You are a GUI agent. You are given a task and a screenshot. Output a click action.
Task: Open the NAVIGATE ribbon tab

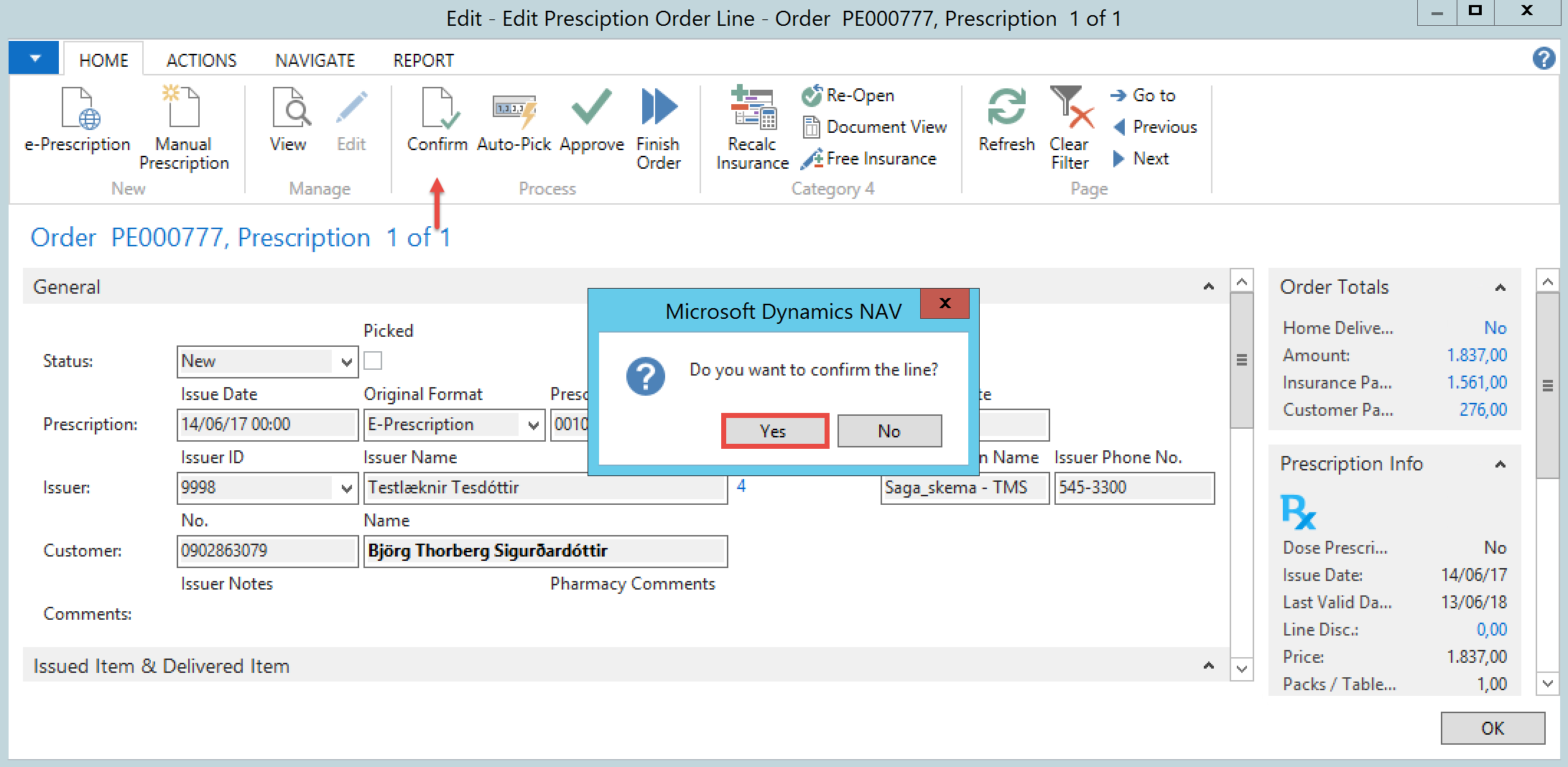[x=315, y=60]
